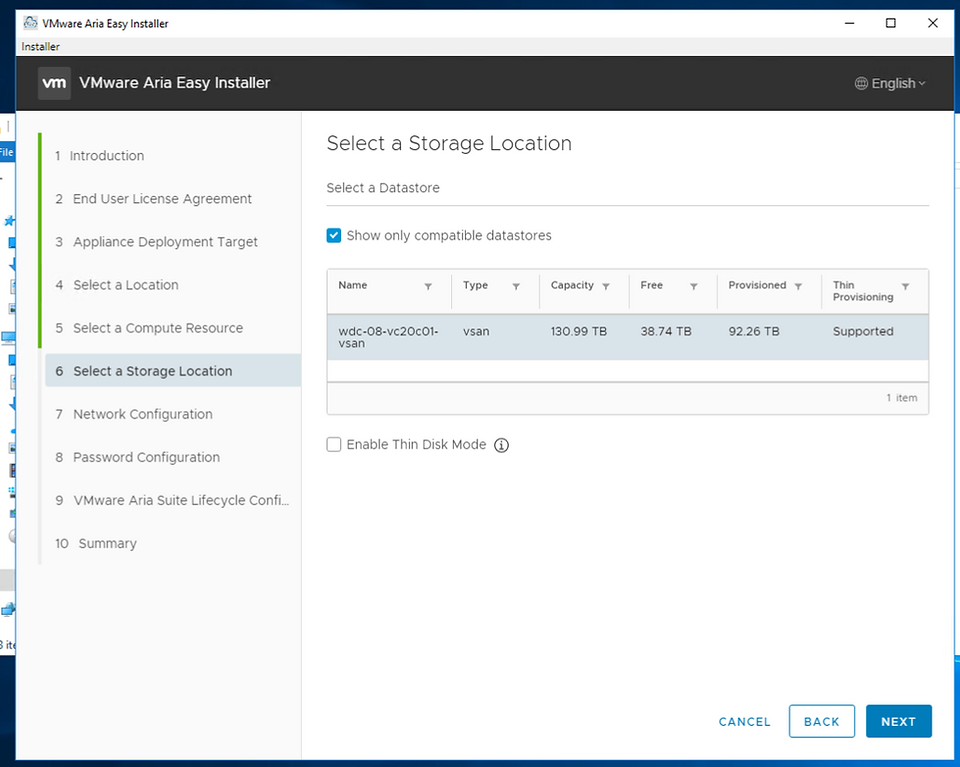Sort by the Thin Provisioning column header

click(x=863, y=291)
